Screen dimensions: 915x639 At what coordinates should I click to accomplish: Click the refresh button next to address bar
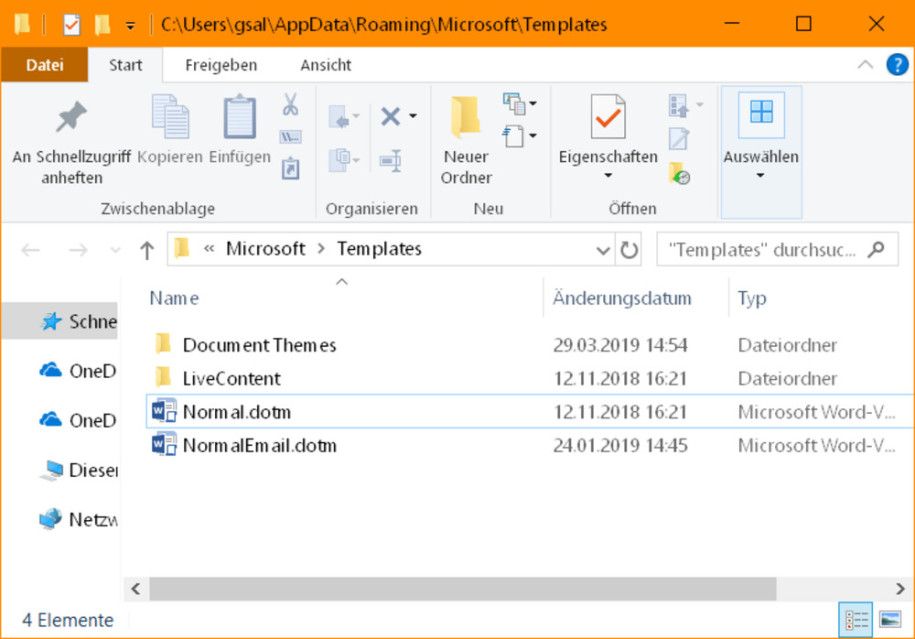pyautogui.click(x=628, y=250)
